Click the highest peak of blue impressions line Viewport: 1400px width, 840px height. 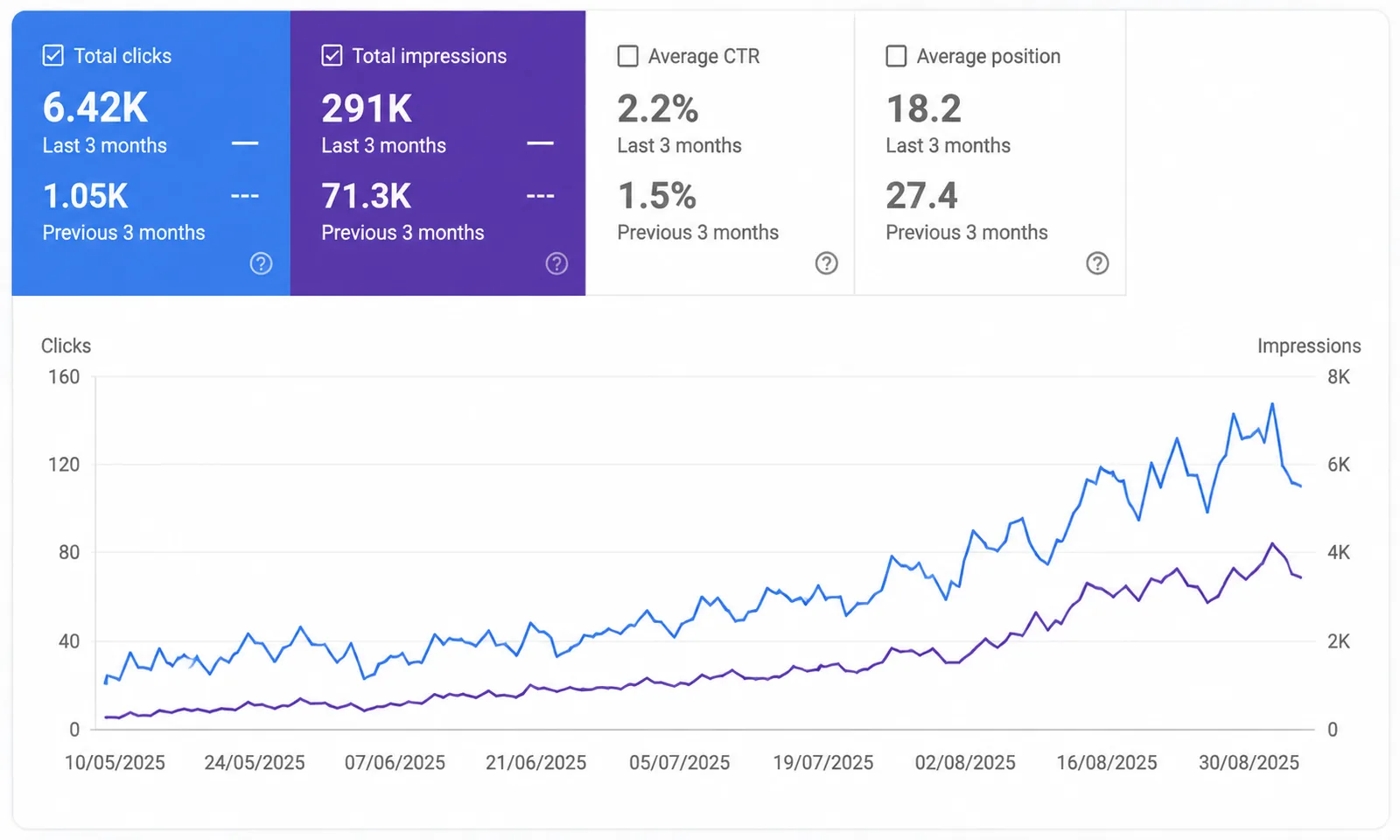click(x=1272, y=404)
